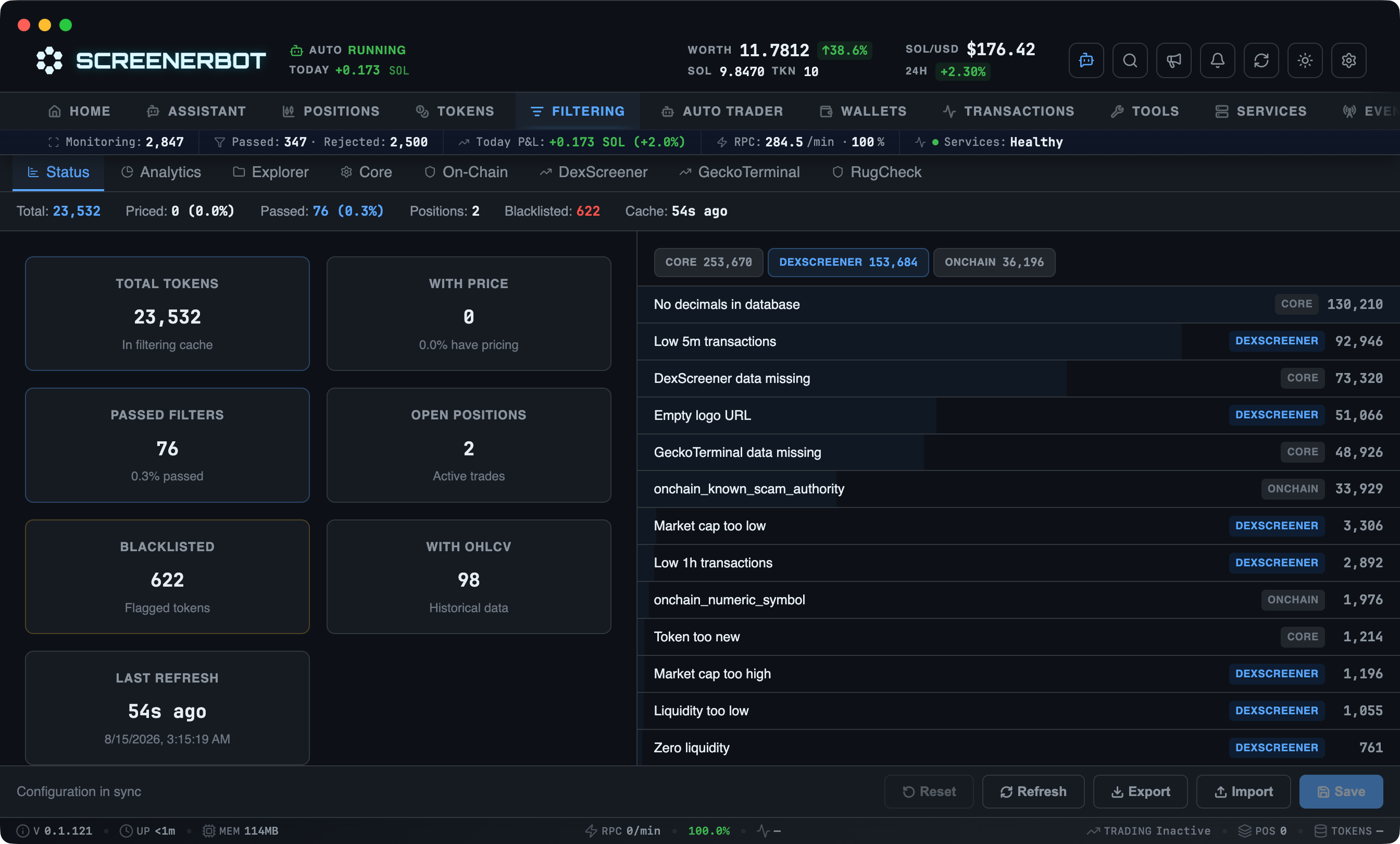Click the 'onchain_known_scam_authority' row
Screen dimensions: 1400x844
click(x=1018, y=489)
